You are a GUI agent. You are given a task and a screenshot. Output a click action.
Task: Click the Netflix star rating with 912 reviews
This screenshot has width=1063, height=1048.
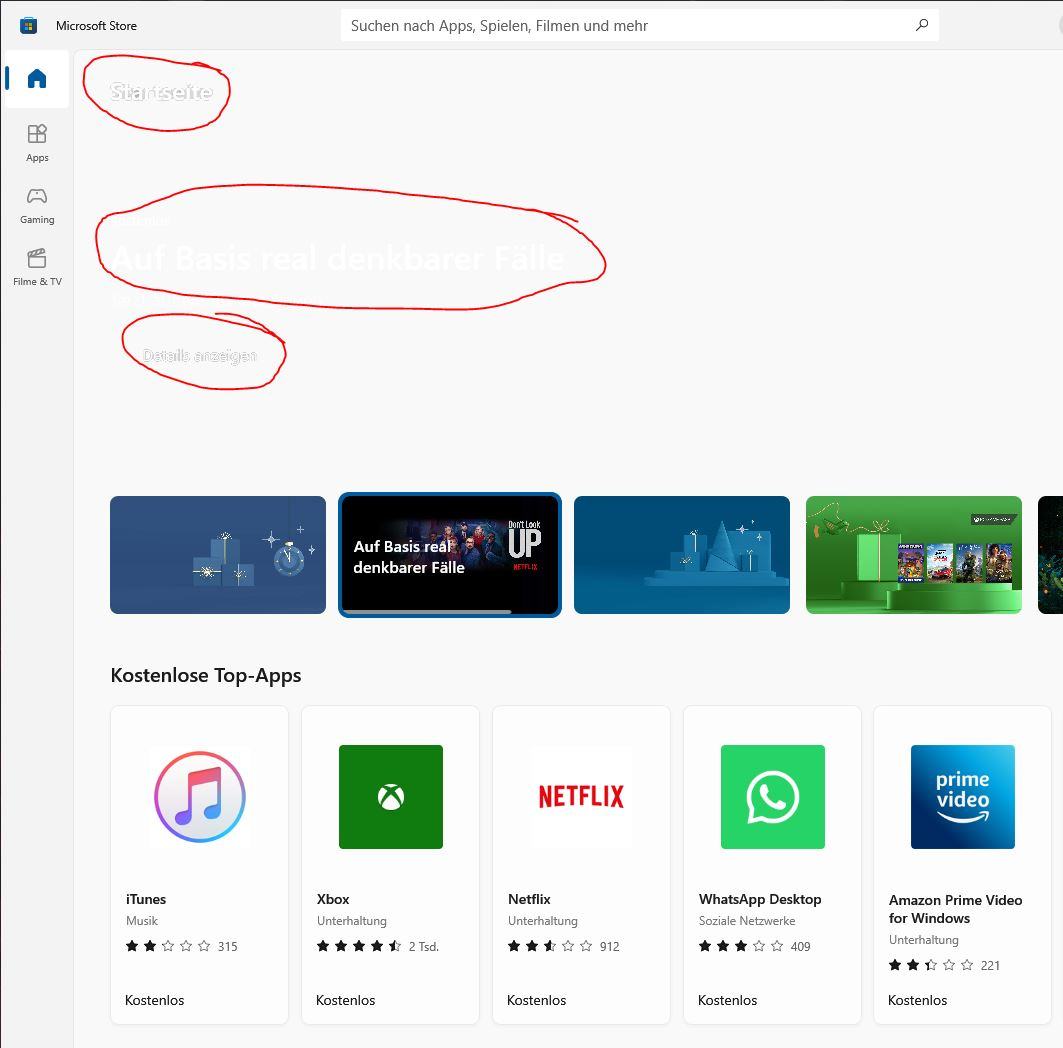(563, 946)
